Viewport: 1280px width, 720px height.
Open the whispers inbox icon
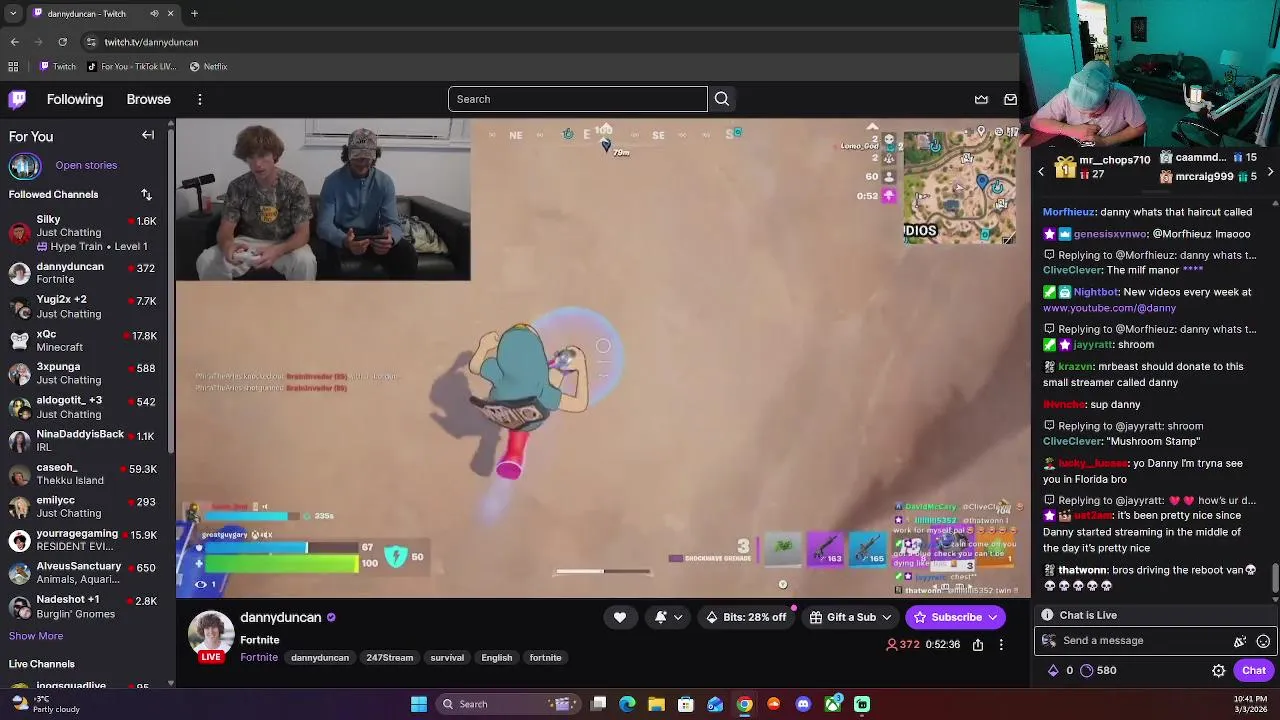[1010, 99]
